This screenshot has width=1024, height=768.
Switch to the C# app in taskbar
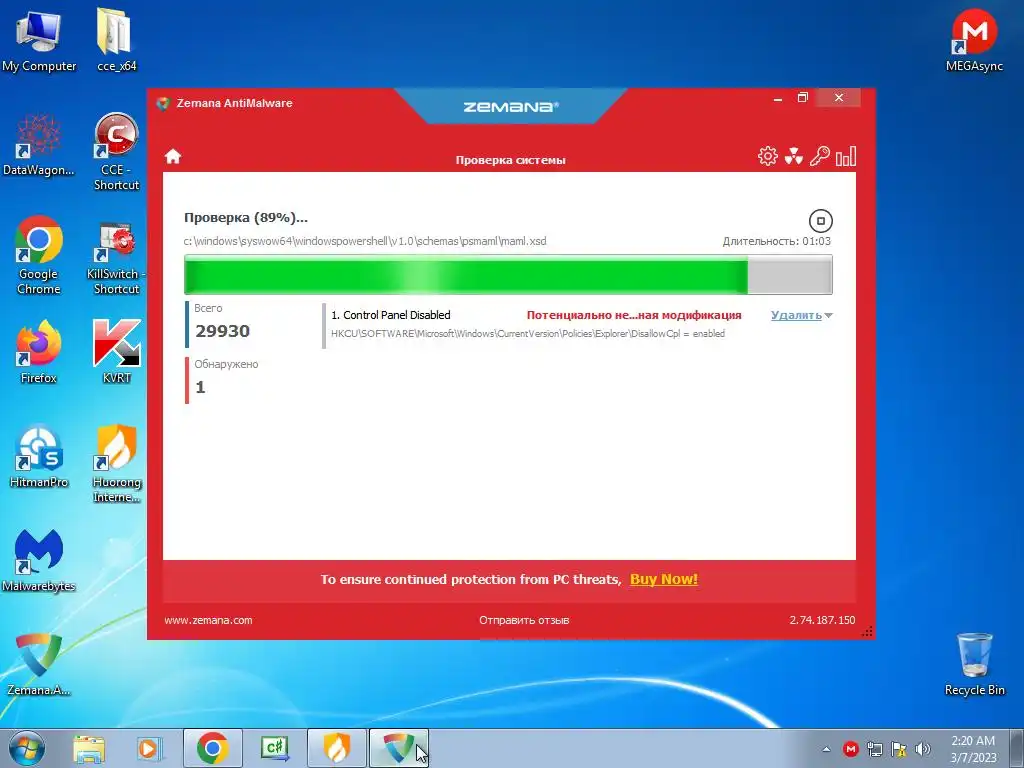[275, 748]
